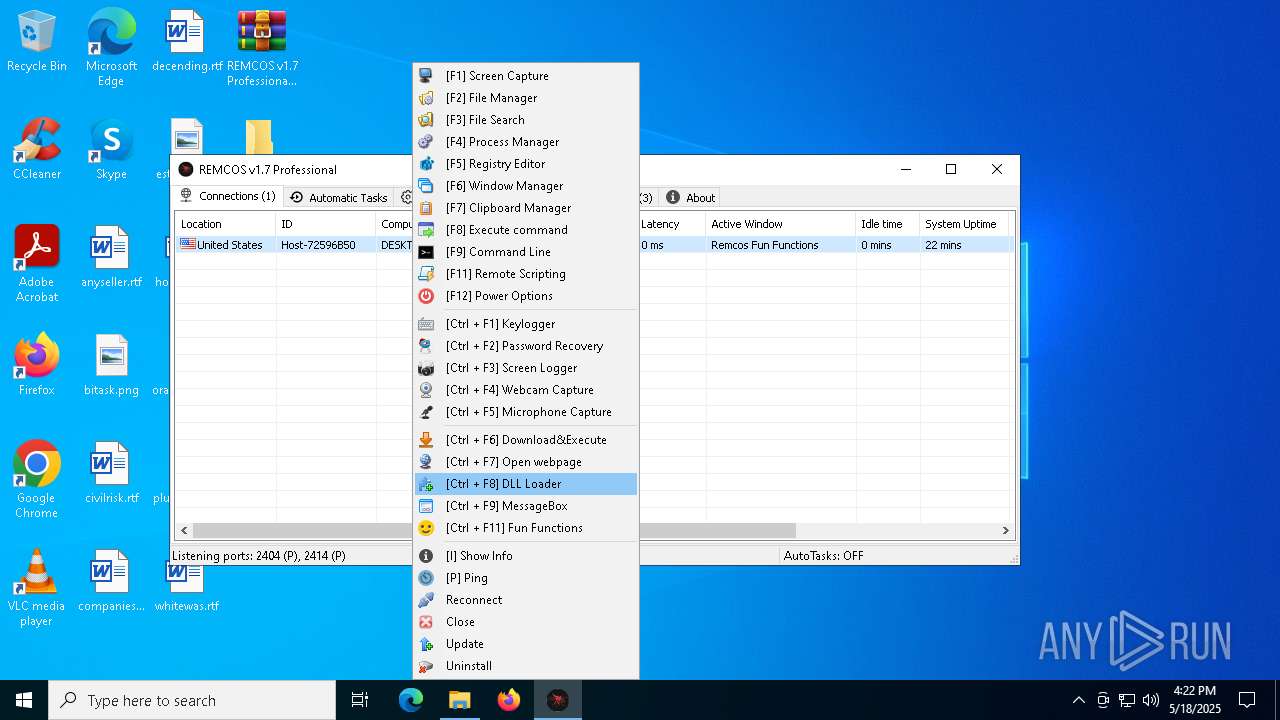This screenshot has height=720, width=1280.
Task: Open the anyseller.rtf desktop file
Action: 111,257
